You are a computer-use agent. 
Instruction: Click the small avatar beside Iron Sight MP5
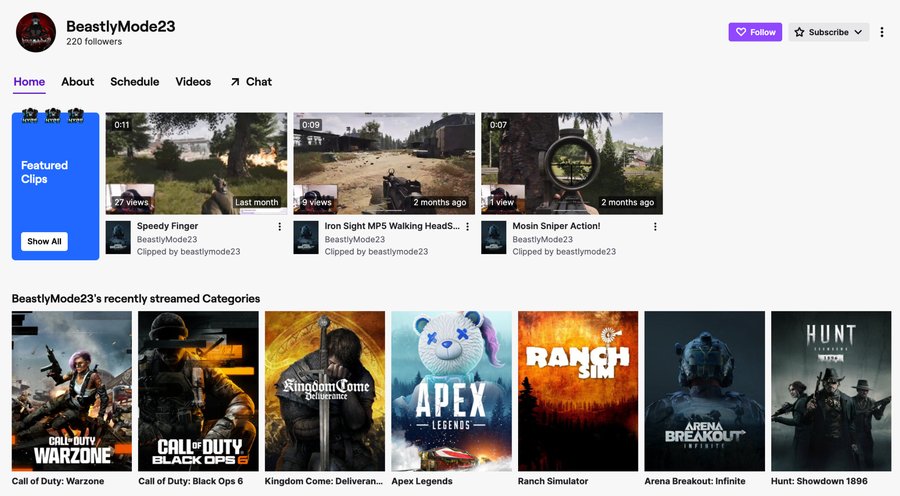(x=306, y=238)
